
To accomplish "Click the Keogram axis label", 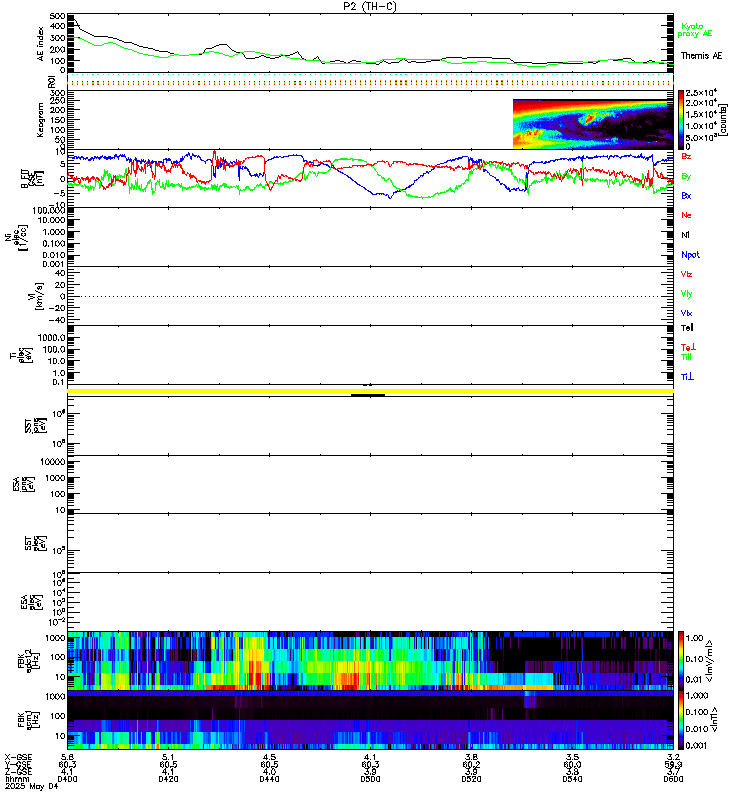I will tap(40, 120).
